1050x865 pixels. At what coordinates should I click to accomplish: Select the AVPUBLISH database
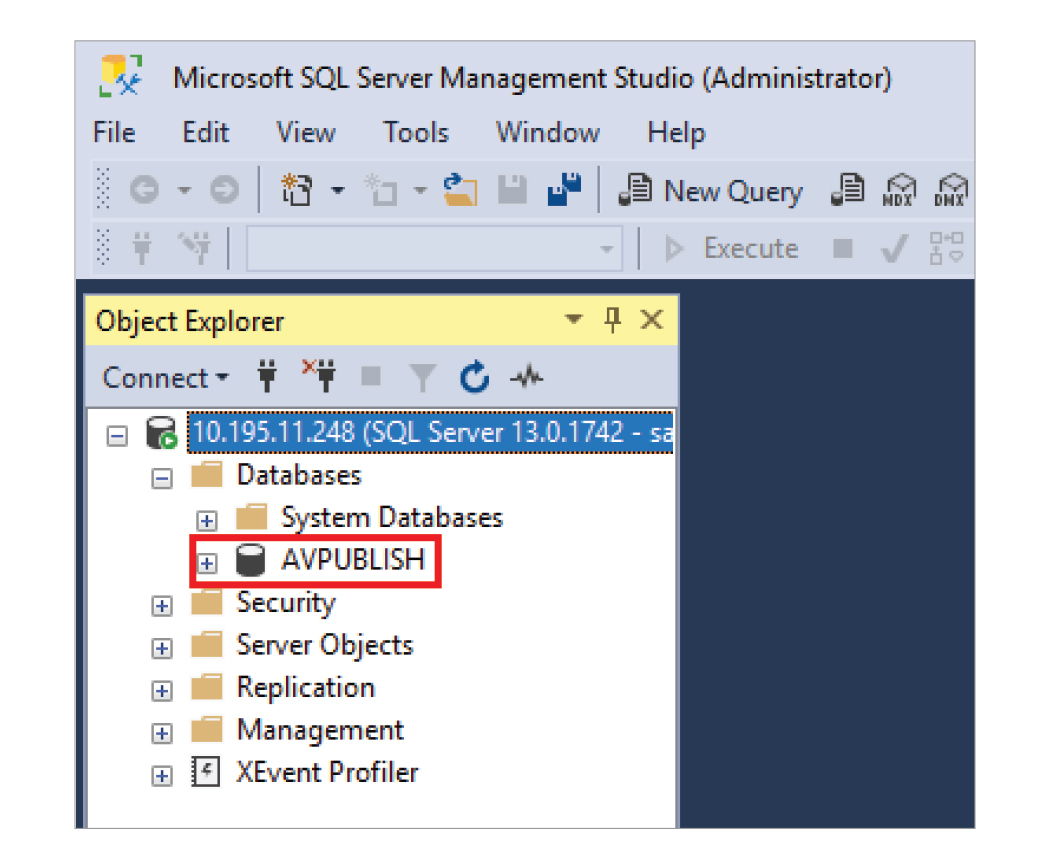(353, 560)
